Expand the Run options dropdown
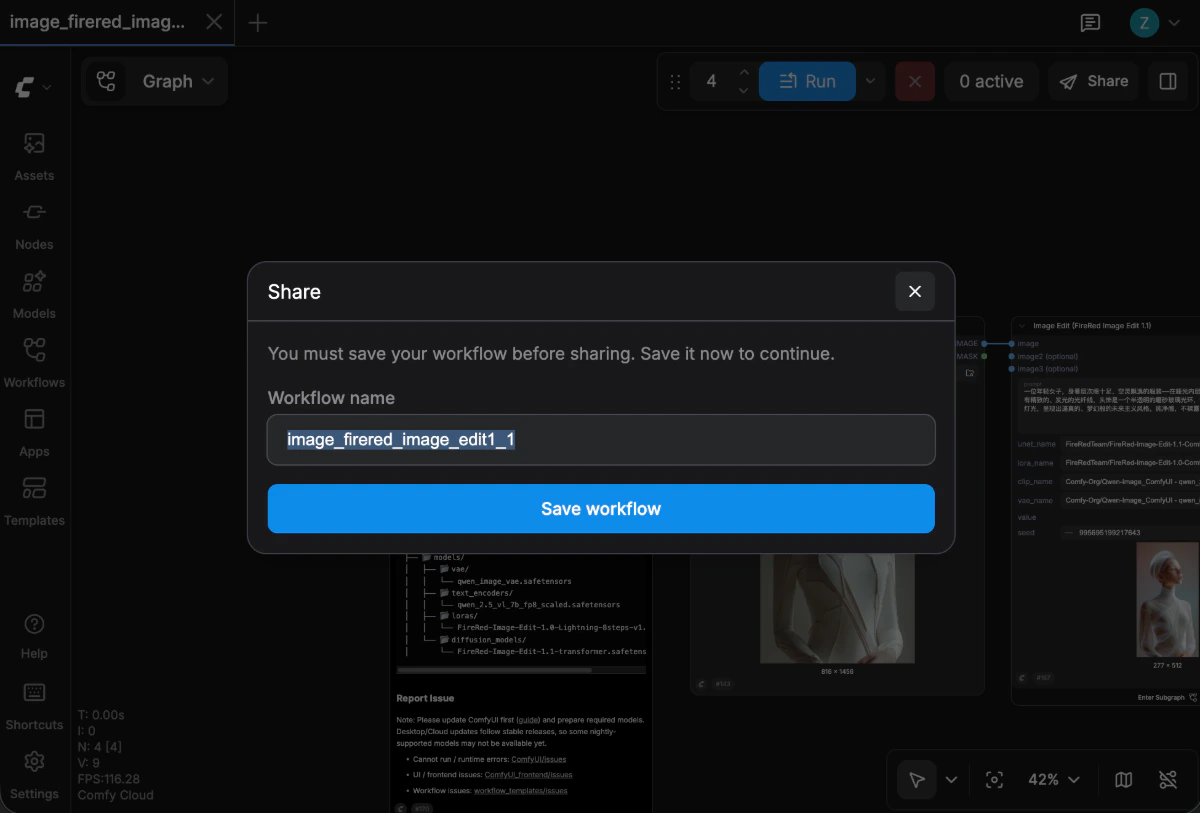 coord(869,81)
